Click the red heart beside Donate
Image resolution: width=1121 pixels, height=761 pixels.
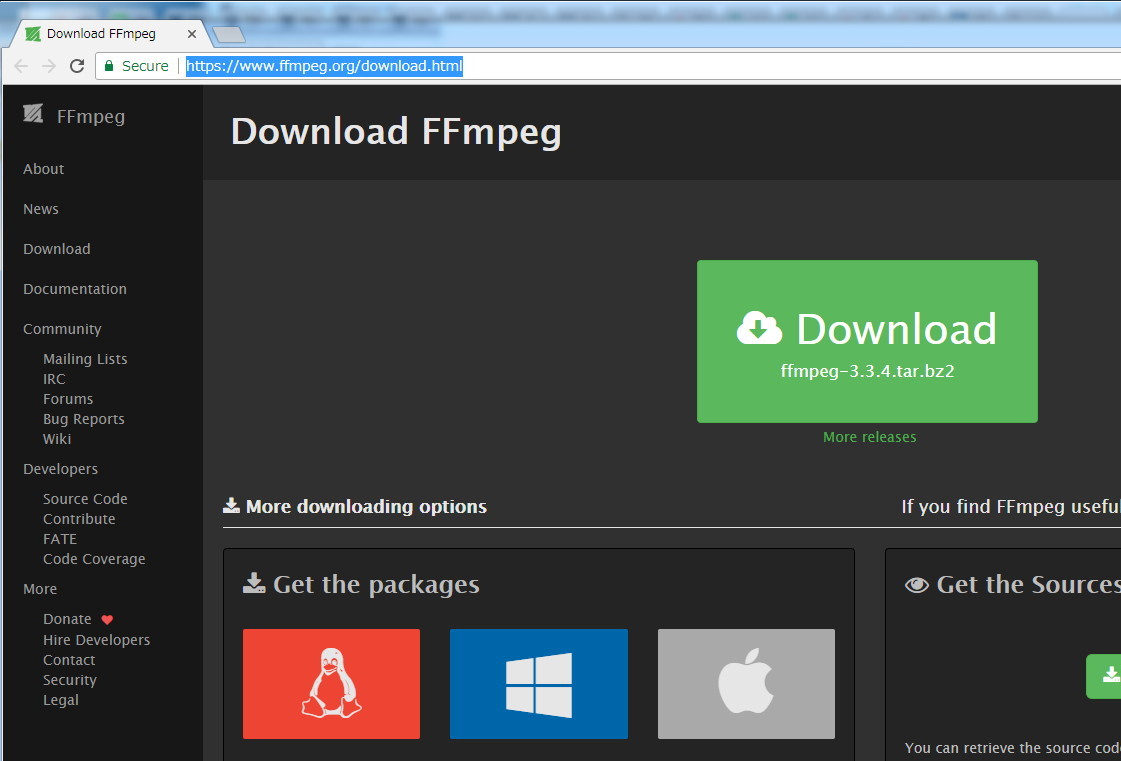tap(107, 620)
